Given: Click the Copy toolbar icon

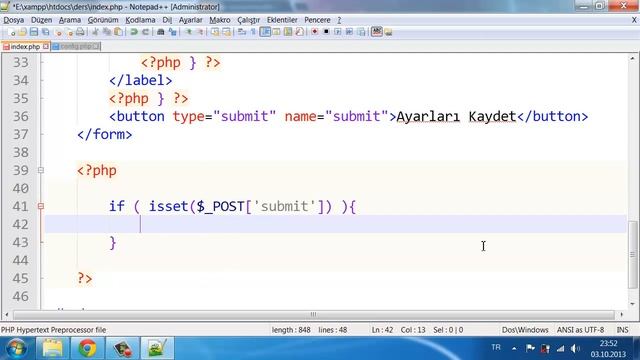Looking at the screenshot, I should tap(107, 32).
